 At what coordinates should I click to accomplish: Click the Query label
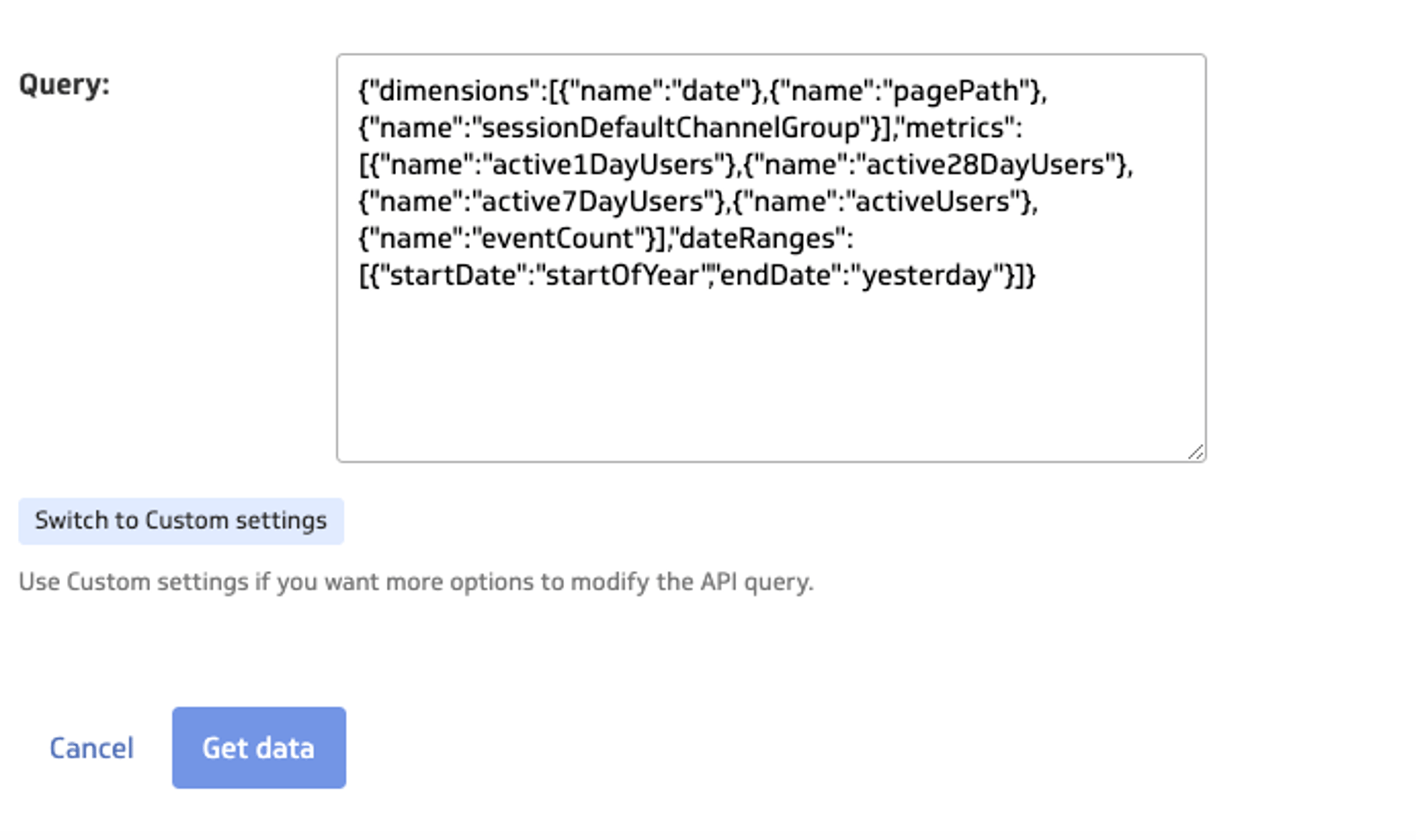64,84
